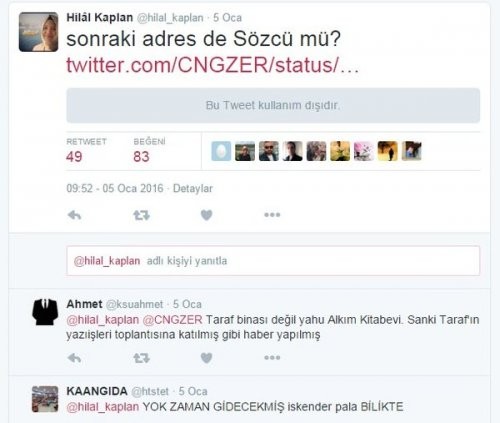The height and width of the screenshot is (423, 500).
Task: Click into the reply to @hilal_kaplan field
Action: pos(273,261)
